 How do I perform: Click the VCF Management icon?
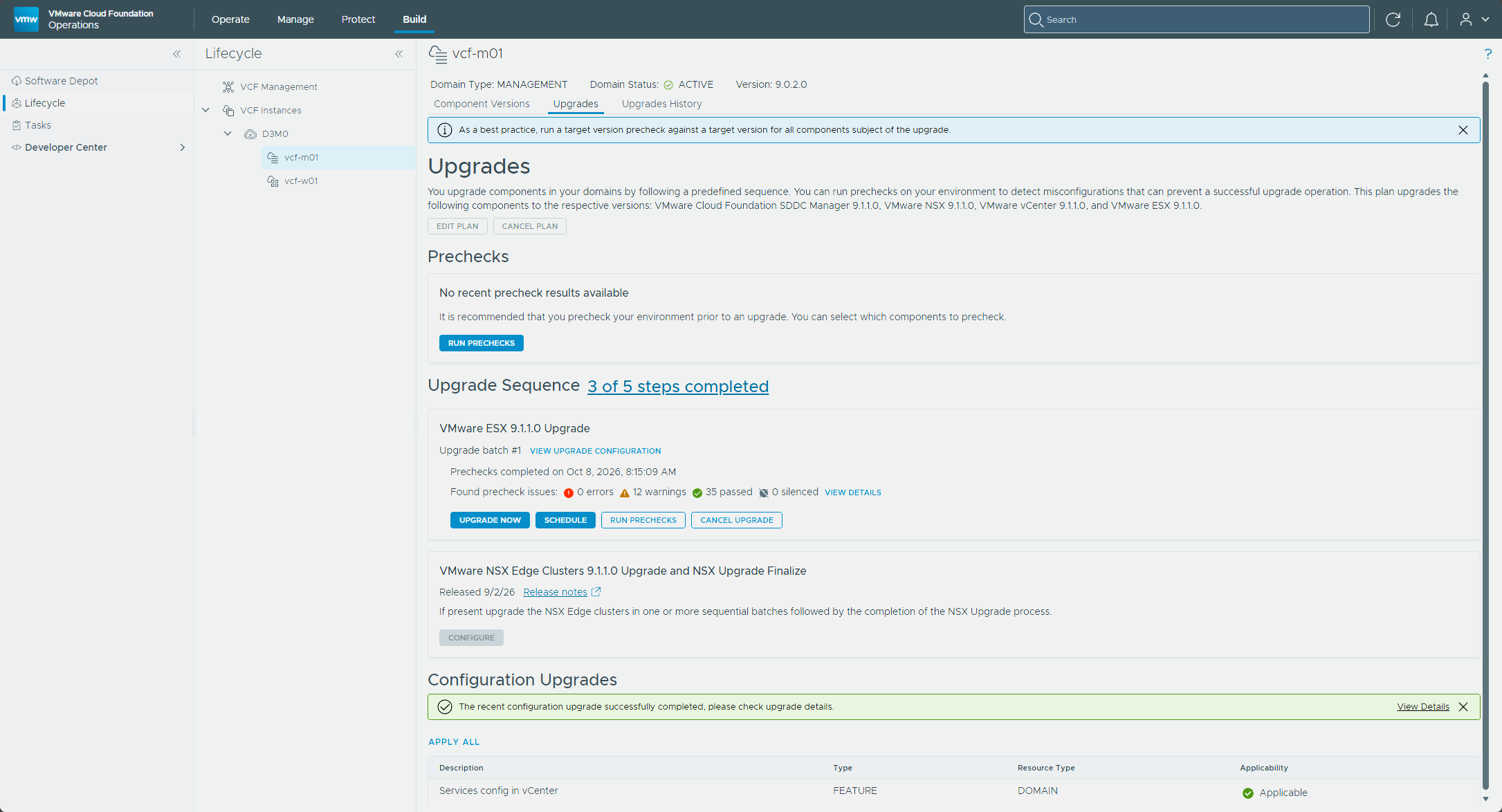[228, 87]
